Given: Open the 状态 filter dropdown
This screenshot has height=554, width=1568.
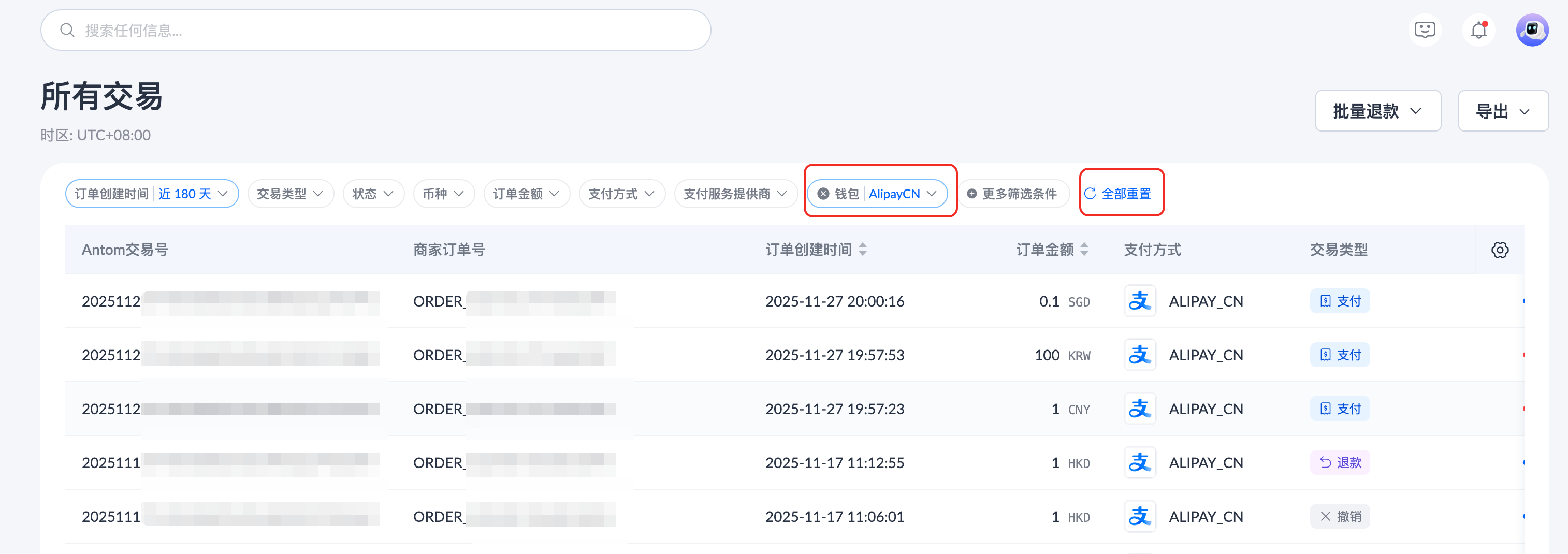Looking at the screenshot, I should click(373, 194).
